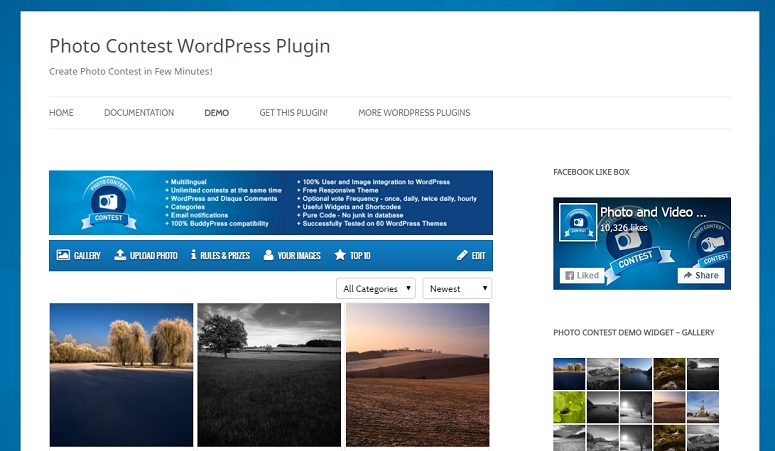Go to the Home menu item
Screen dimensions: 775x451
[x=61, y=113]
